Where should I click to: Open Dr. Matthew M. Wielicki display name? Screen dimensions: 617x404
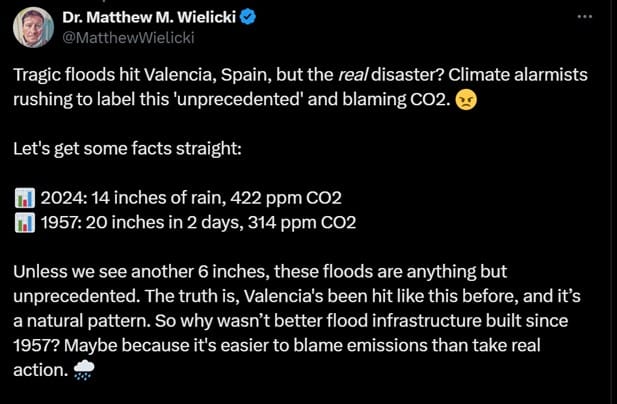[149, 17]
